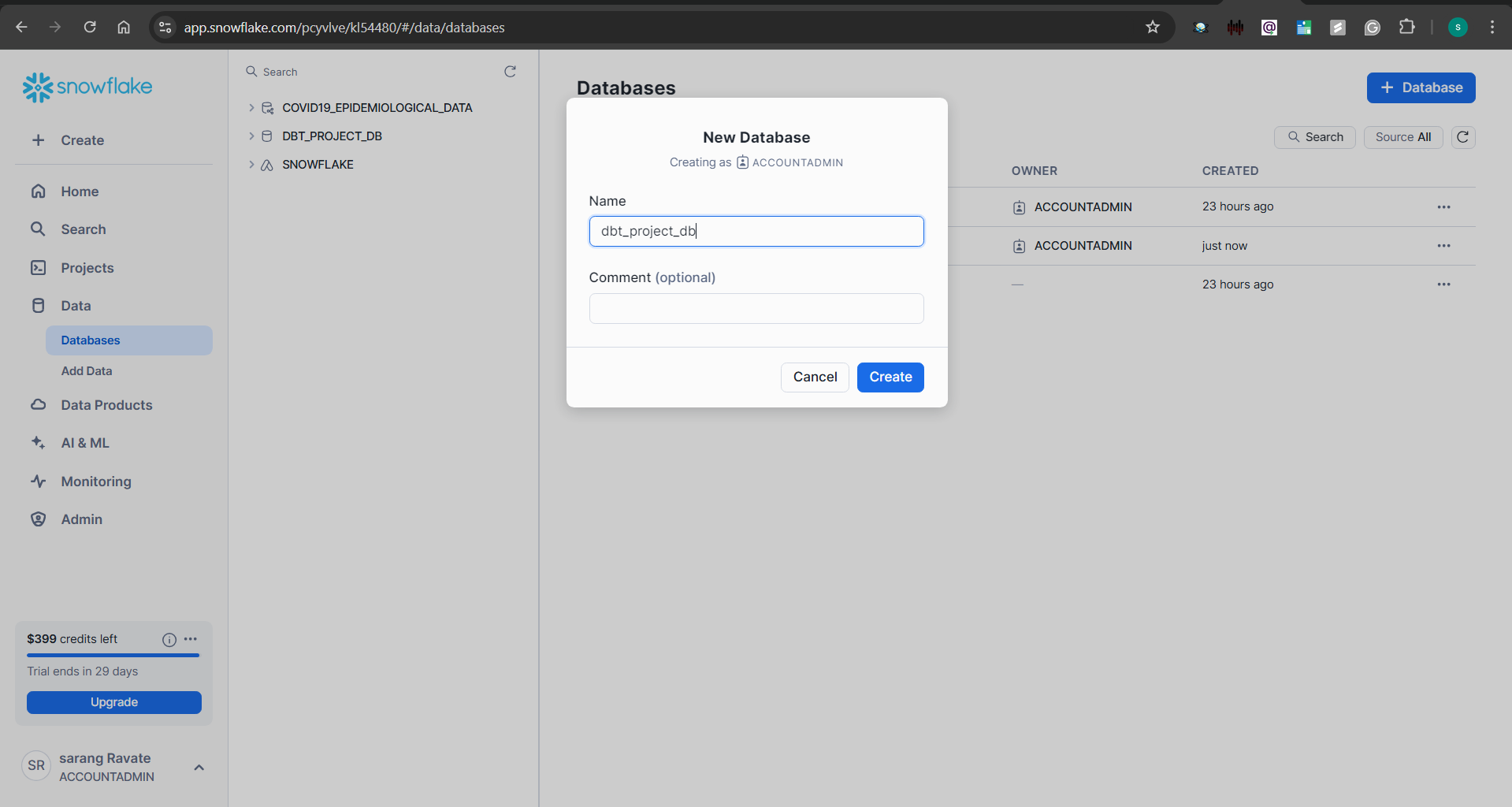The height and width of the screenshot is (807, 1512).
Task: Select DBT_PROJECT_DB in explorer
Action: click(x=332, y=136)
